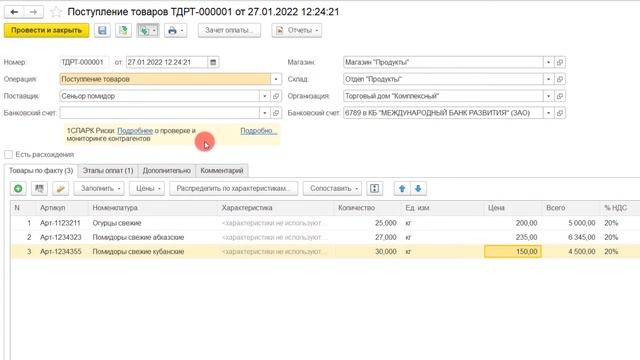
Task: Expand the Магазин dropdown list
Action: 549,62
